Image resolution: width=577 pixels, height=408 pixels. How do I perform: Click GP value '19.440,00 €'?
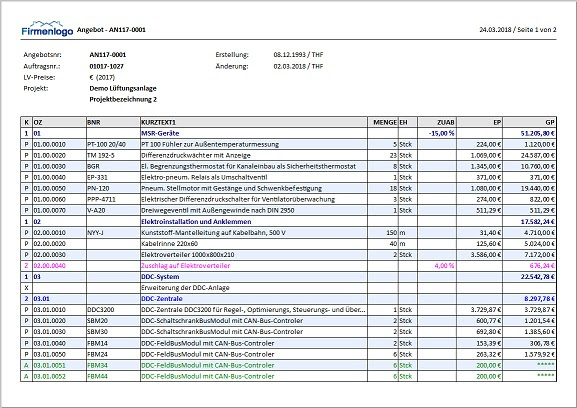pyautogui.click(x=538, y=189)
